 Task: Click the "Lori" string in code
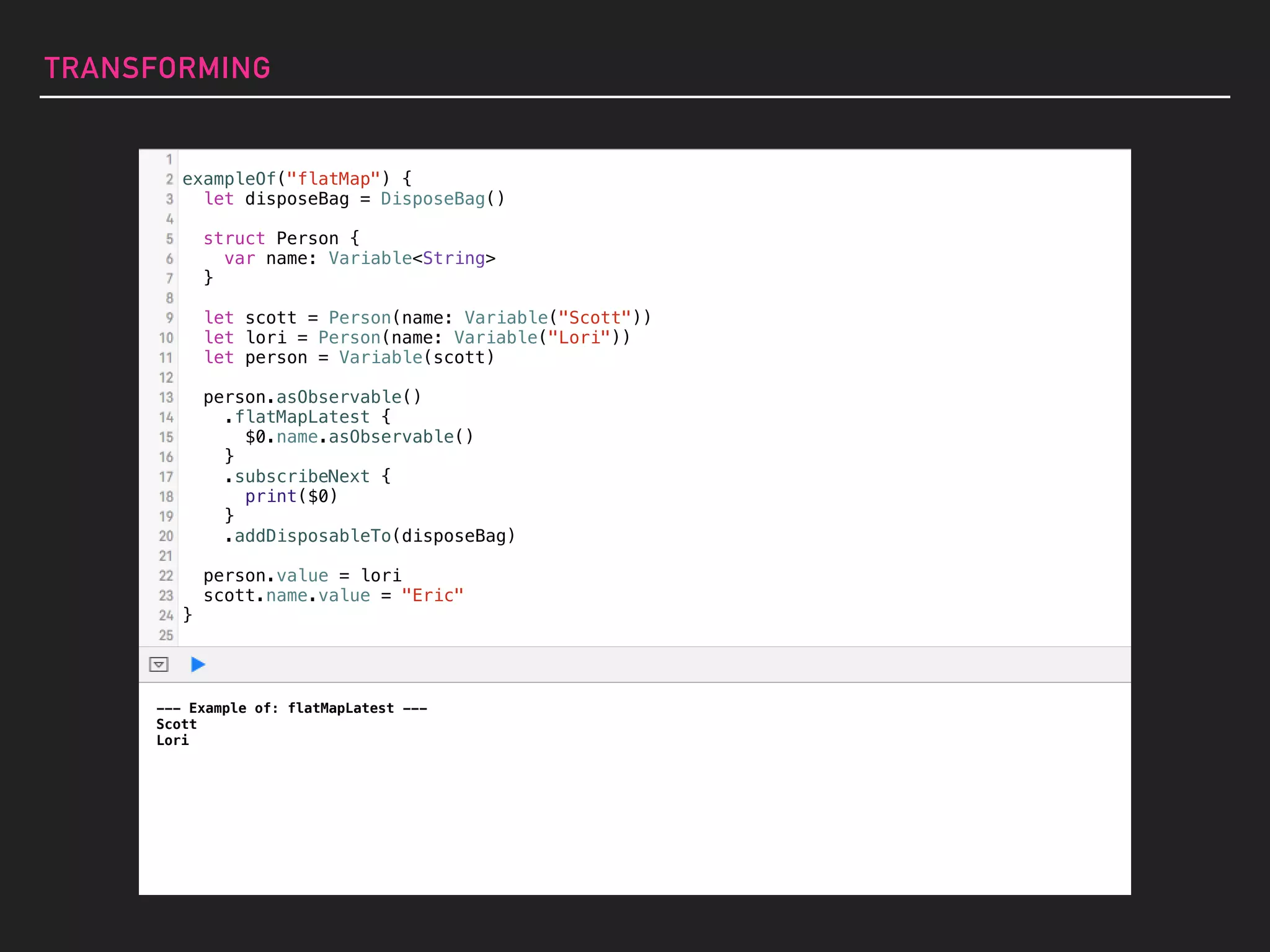pos(579,338)
